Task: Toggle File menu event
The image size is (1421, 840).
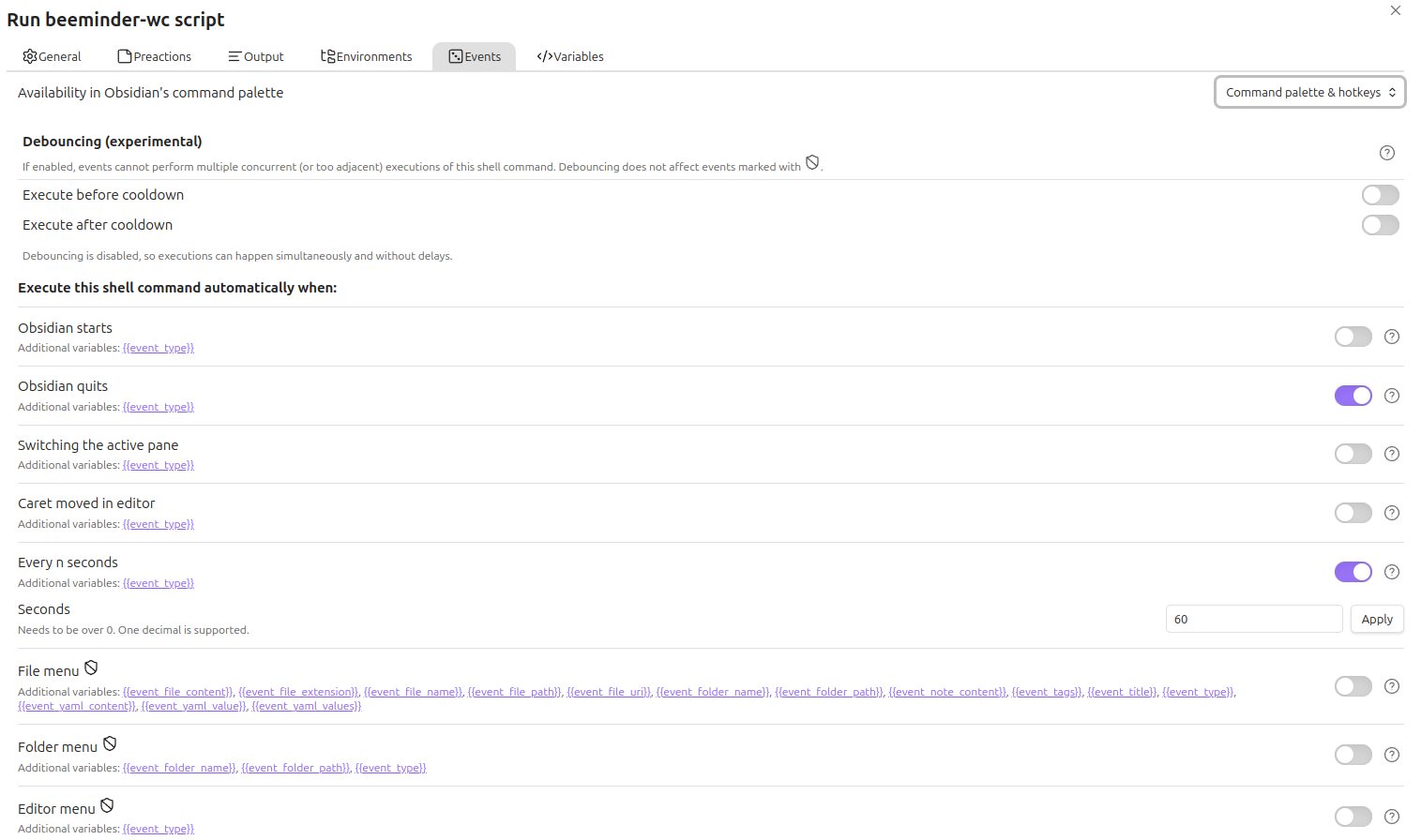Action: tap(1353, 686)
